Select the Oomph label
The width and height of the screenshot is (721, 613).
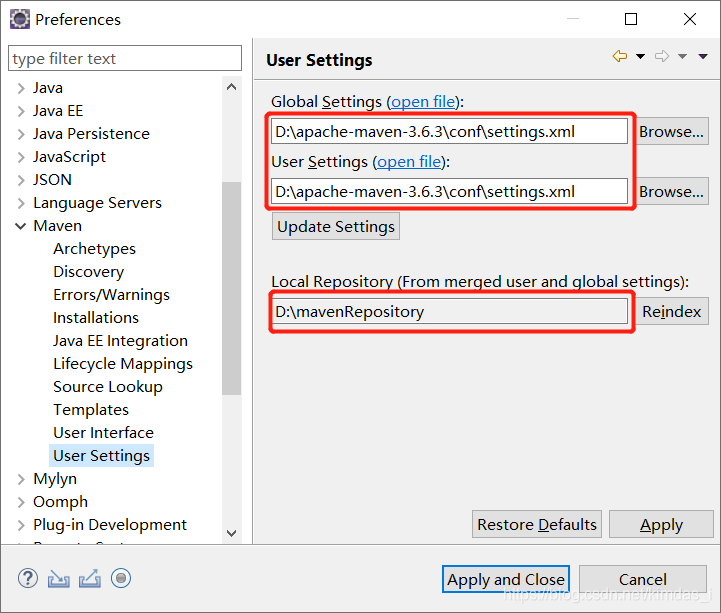60,502
